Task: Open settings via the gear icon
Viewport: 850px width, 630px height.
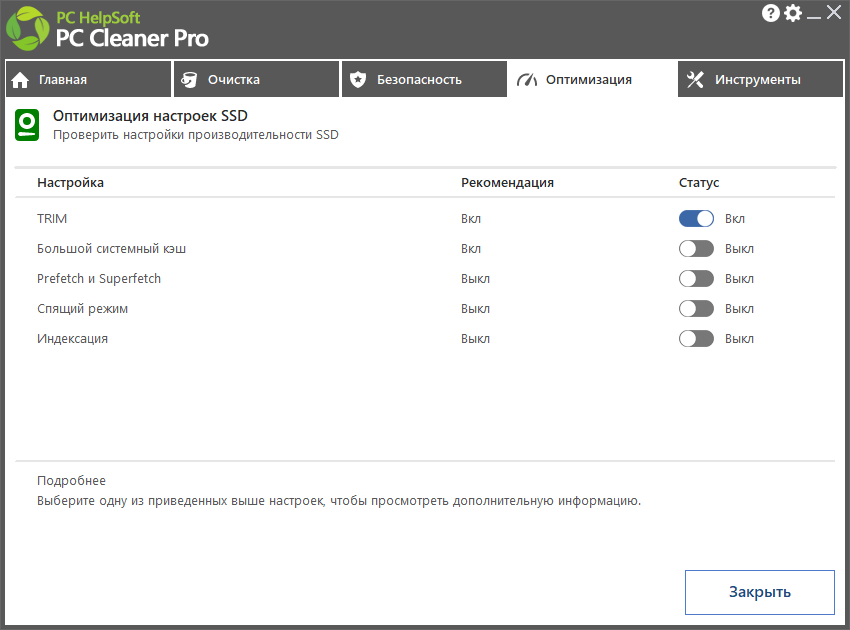Action: click(793, 13)
